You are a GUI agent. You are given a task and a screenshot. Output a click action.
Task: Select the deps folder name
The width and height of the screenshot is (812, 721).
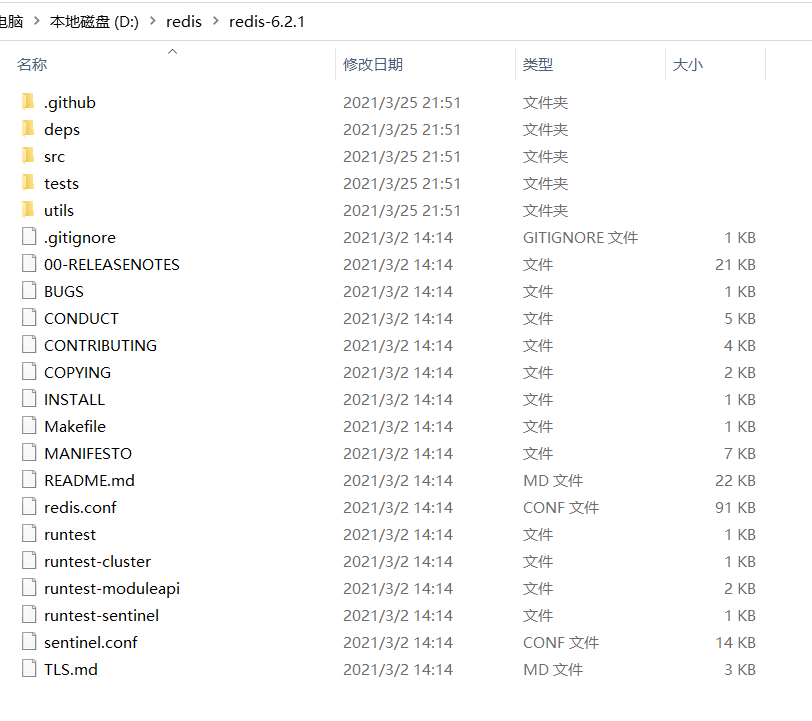[62, 129]
